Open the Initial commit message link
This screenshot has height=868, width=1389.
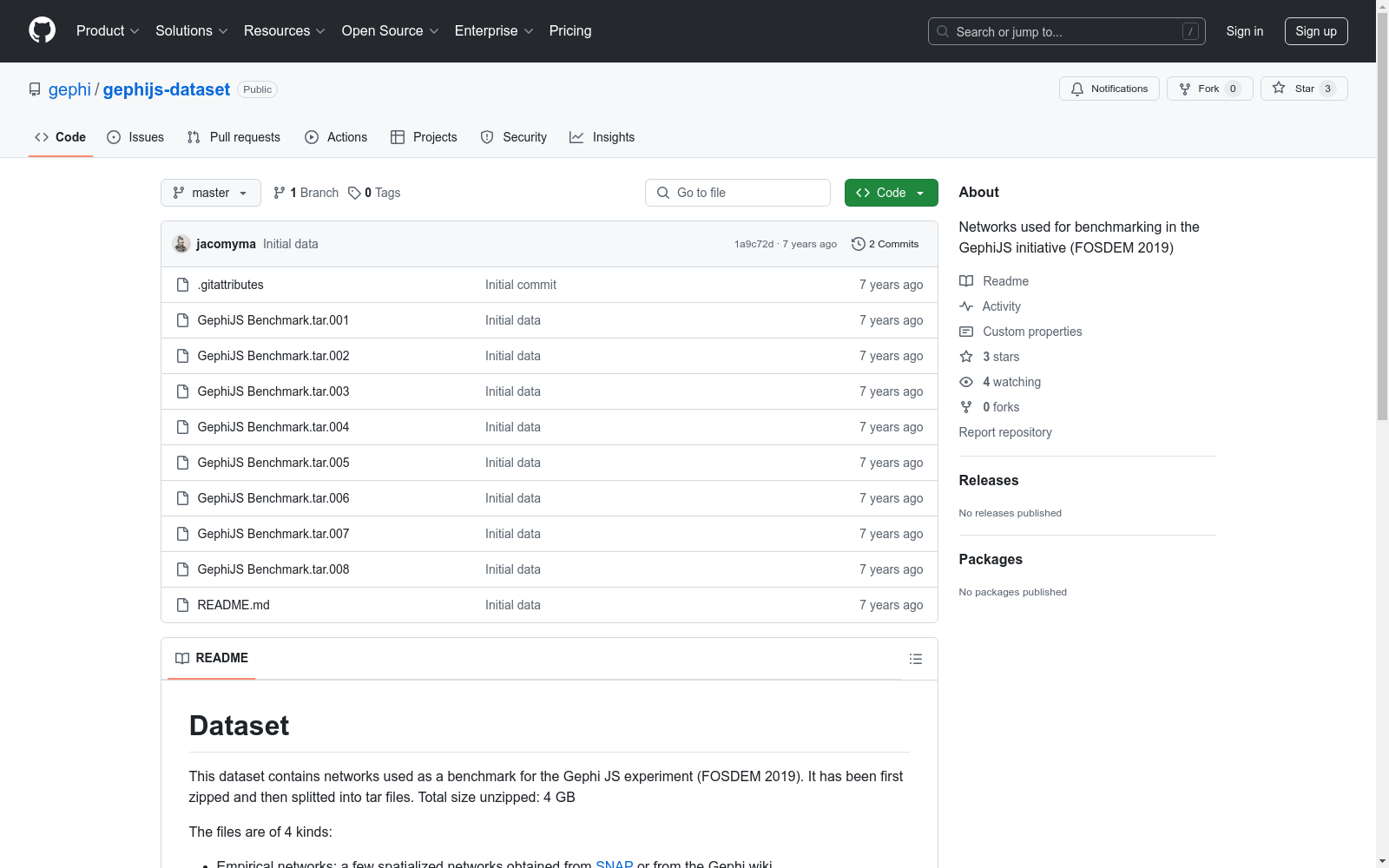(521, 285)
